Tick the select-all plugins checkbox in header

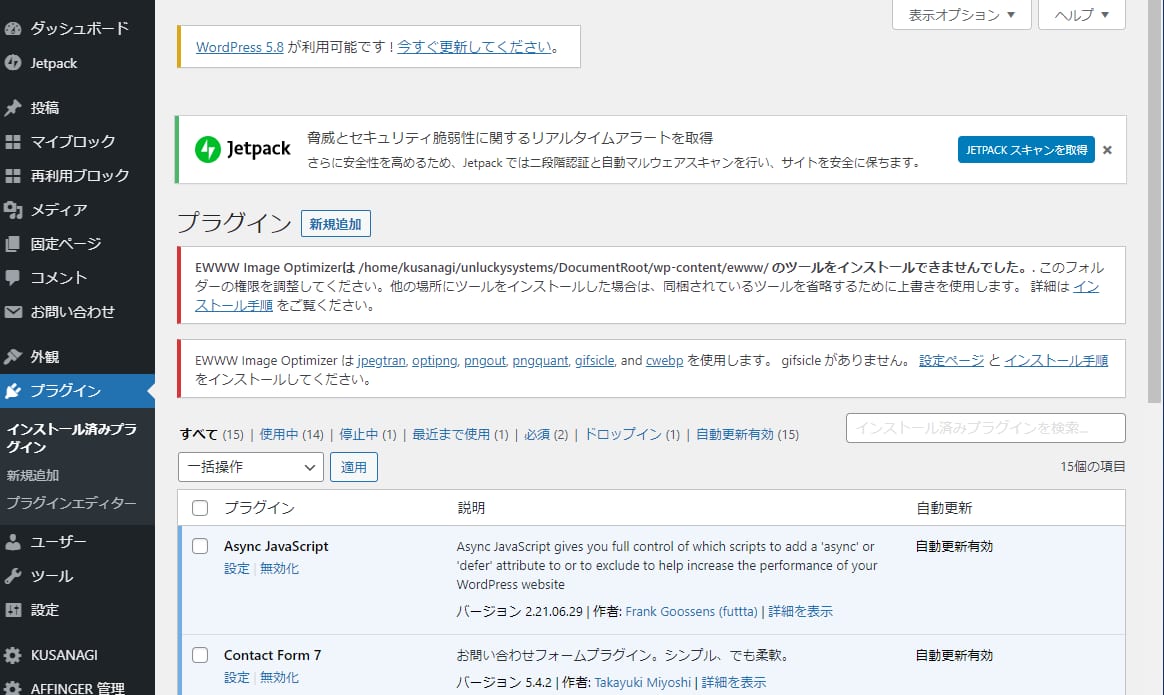coord(200,508)
